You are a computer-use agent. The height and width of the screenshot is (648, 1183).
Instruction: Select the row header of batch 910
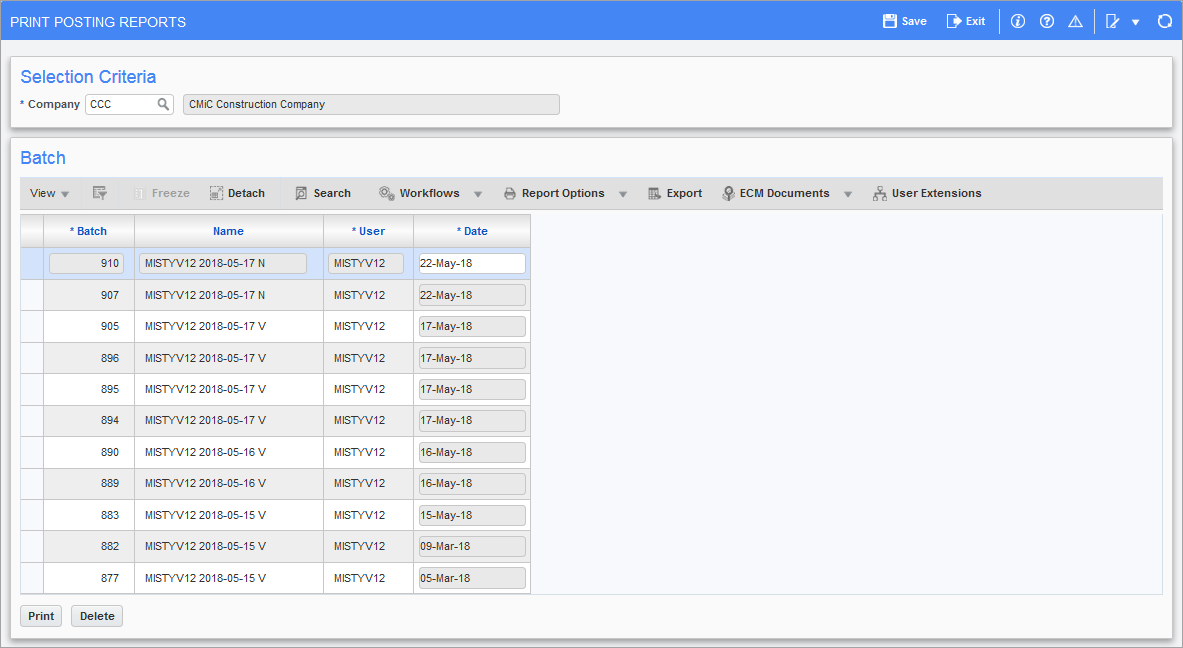[32, 263]
